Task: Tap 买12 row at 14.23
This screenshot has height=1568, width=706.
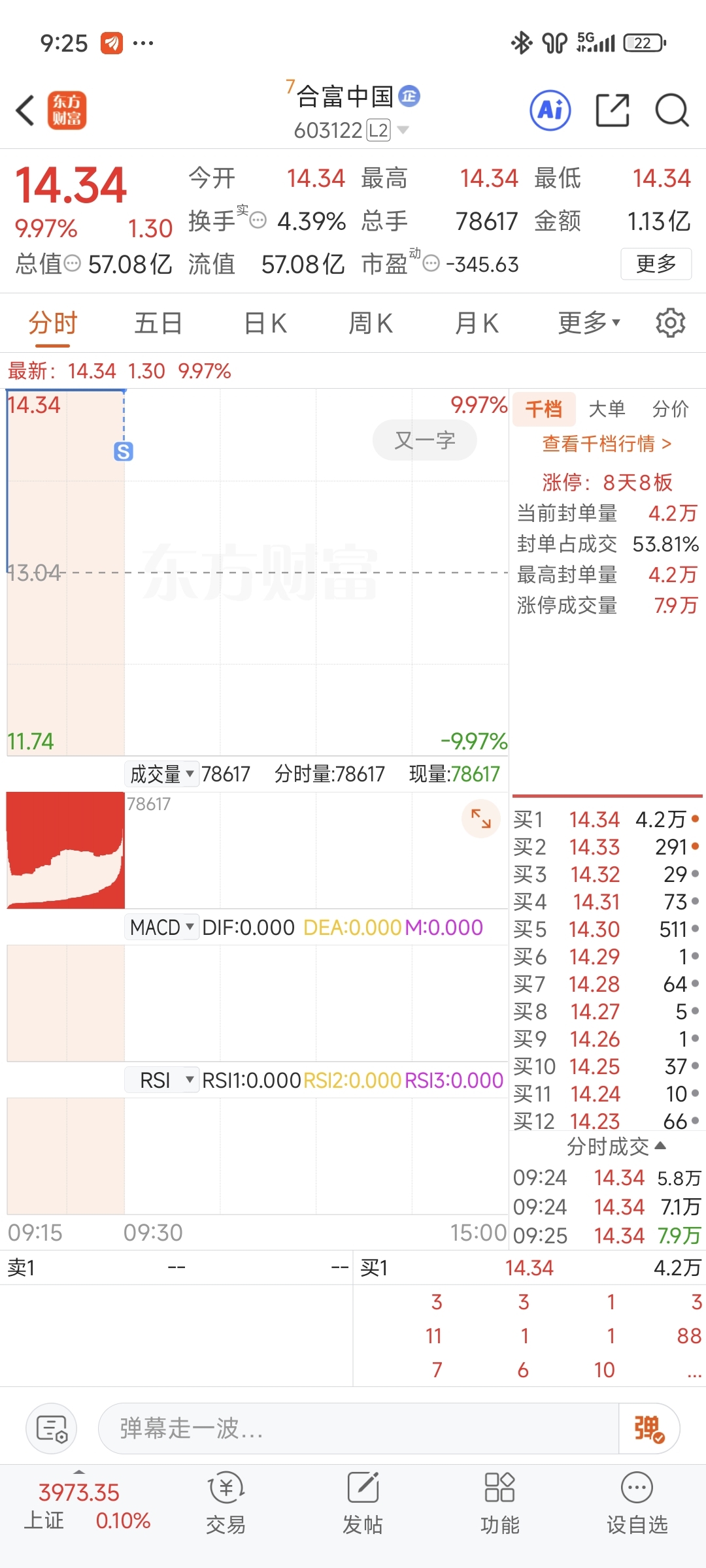Action: [607, 1121]
